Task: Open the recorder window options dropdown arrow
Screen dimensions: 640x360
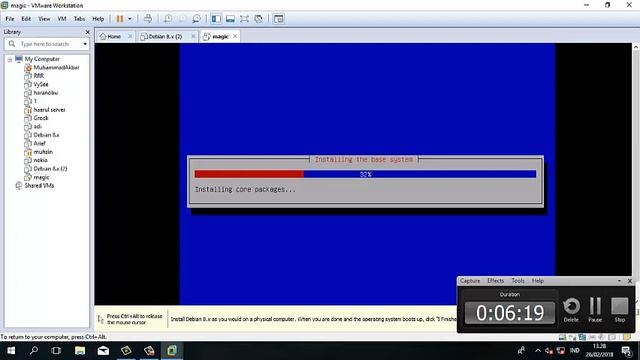Action: pyautogui.click(x=619, y=281)
